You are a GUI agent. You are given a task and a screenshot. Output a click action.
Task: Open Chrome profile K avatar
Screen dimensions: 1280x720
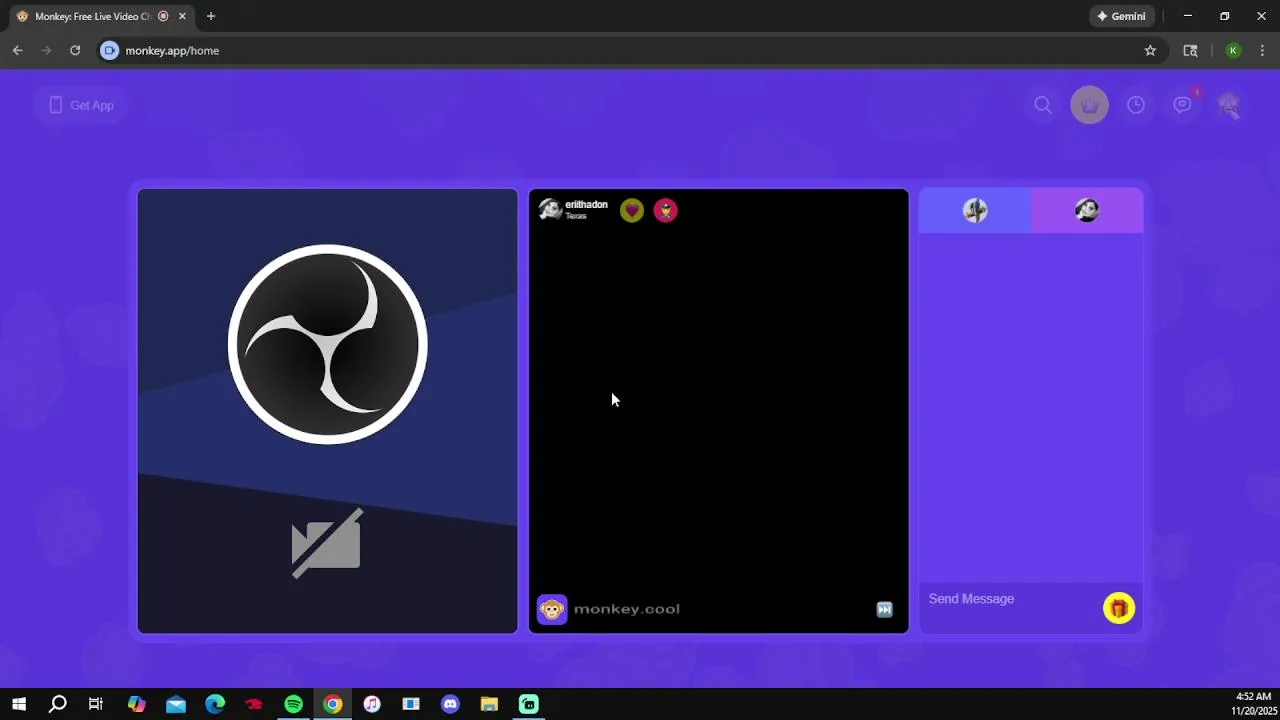1233,50
